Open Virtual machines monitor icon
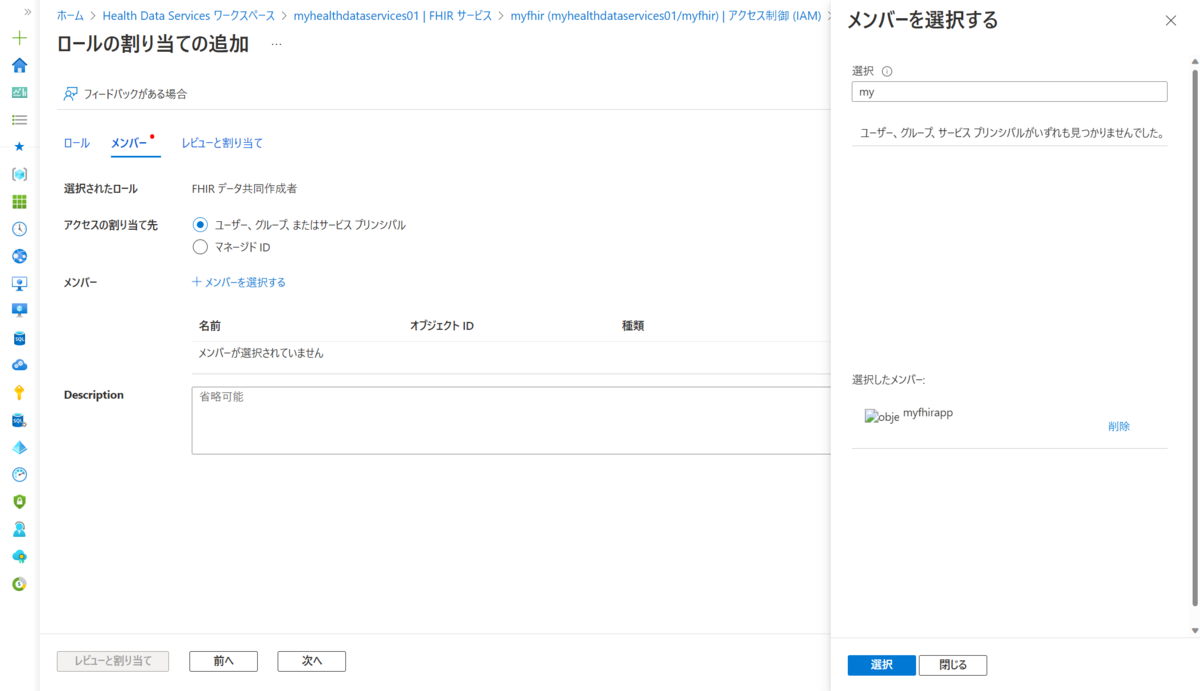Screen dimensions: 1200x691 tap(19, 310)
